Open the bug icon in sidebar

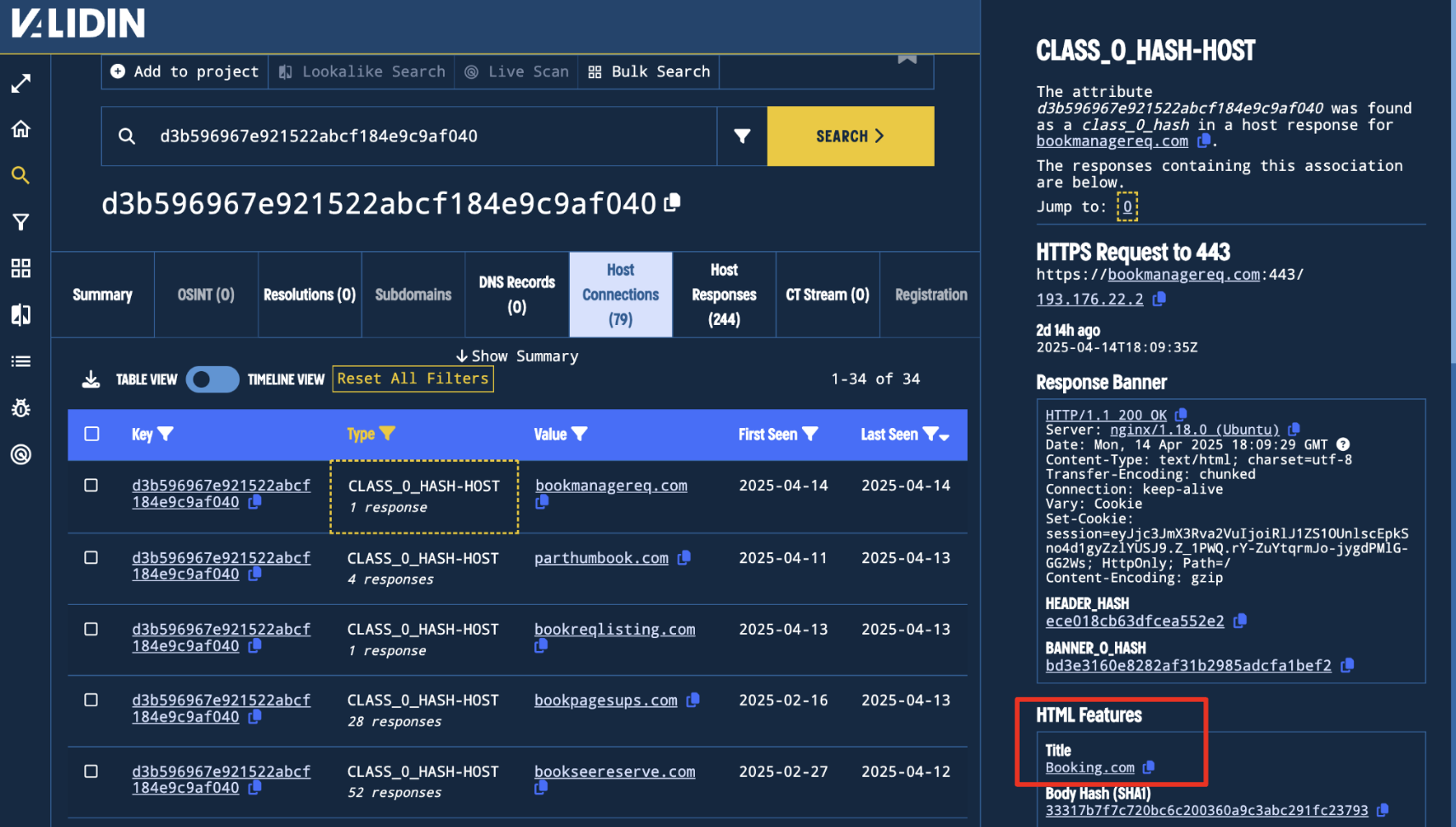coord(21,408)
